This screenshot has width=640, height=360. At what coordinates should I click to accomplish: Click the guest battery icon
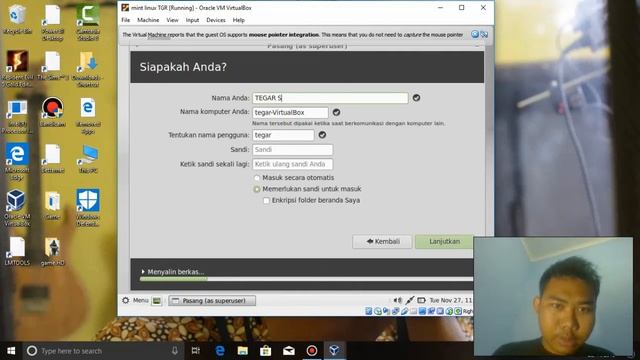[421, 300]
